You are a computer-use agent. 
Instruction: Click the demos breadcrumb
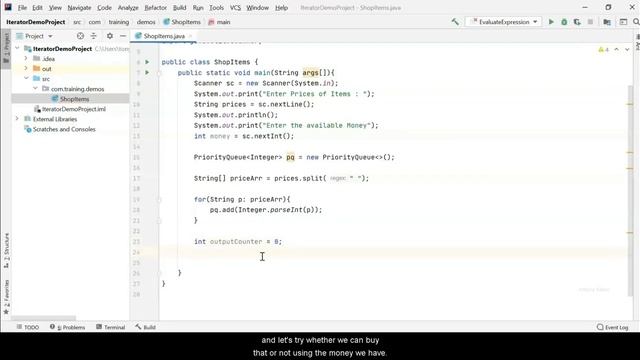(x=146, y=22)
